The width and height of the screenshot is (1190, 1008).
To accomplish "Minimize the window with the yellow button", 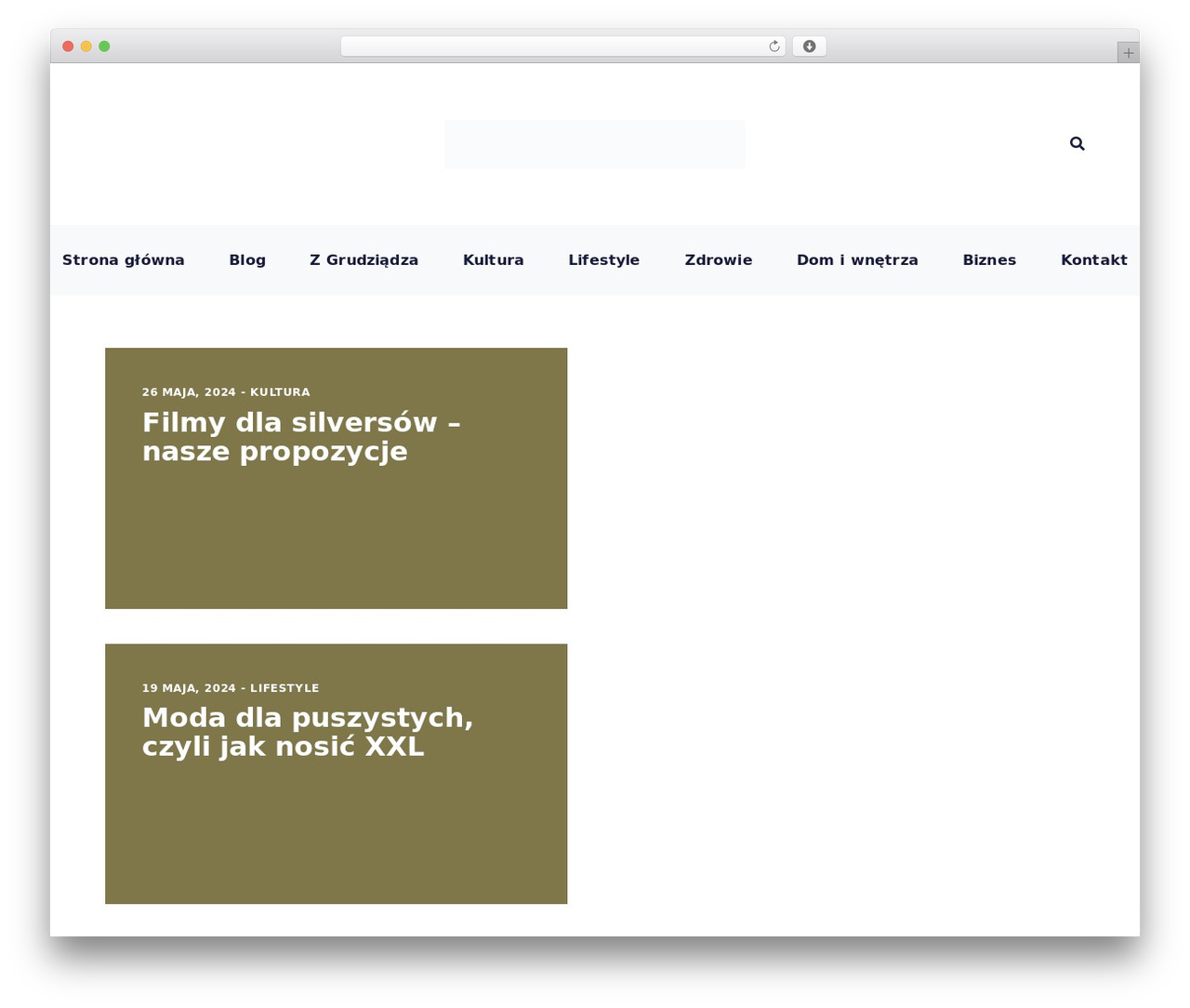I will [x=86, y=46].
